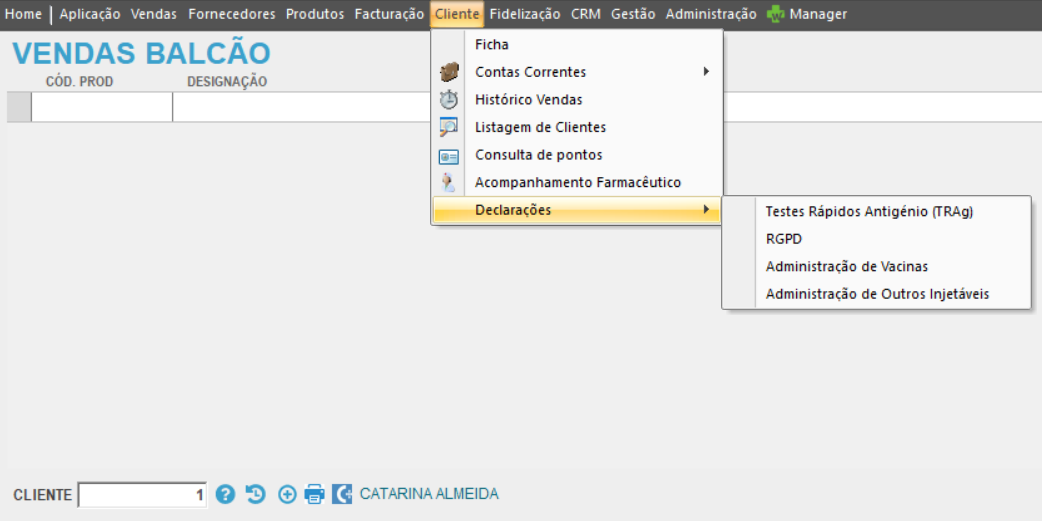The width and height of the screenshot is (1042, 521).
Task: Click the icon left of Catarina Almeida
Action: (x=342, y=494)
